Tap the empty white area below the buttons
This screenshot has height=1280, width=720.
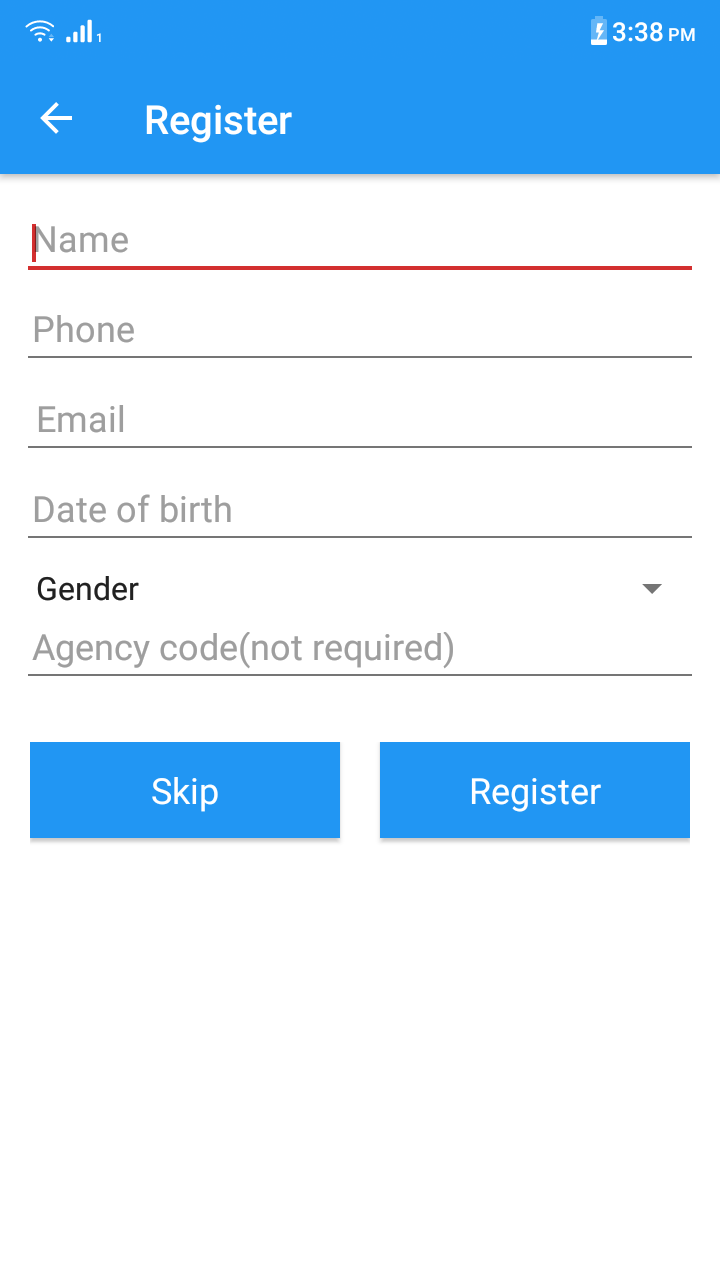pyautogui.click(x=360, y=1050)
